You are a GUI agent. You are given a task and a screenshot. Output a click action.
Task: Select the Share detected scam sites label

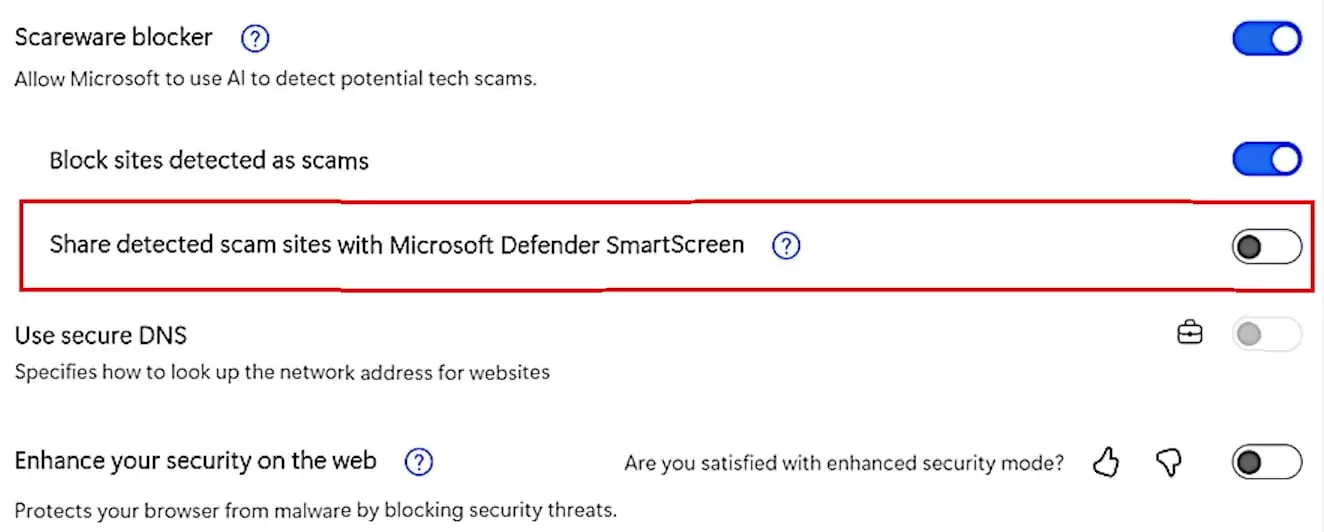[x=397, y=245]
